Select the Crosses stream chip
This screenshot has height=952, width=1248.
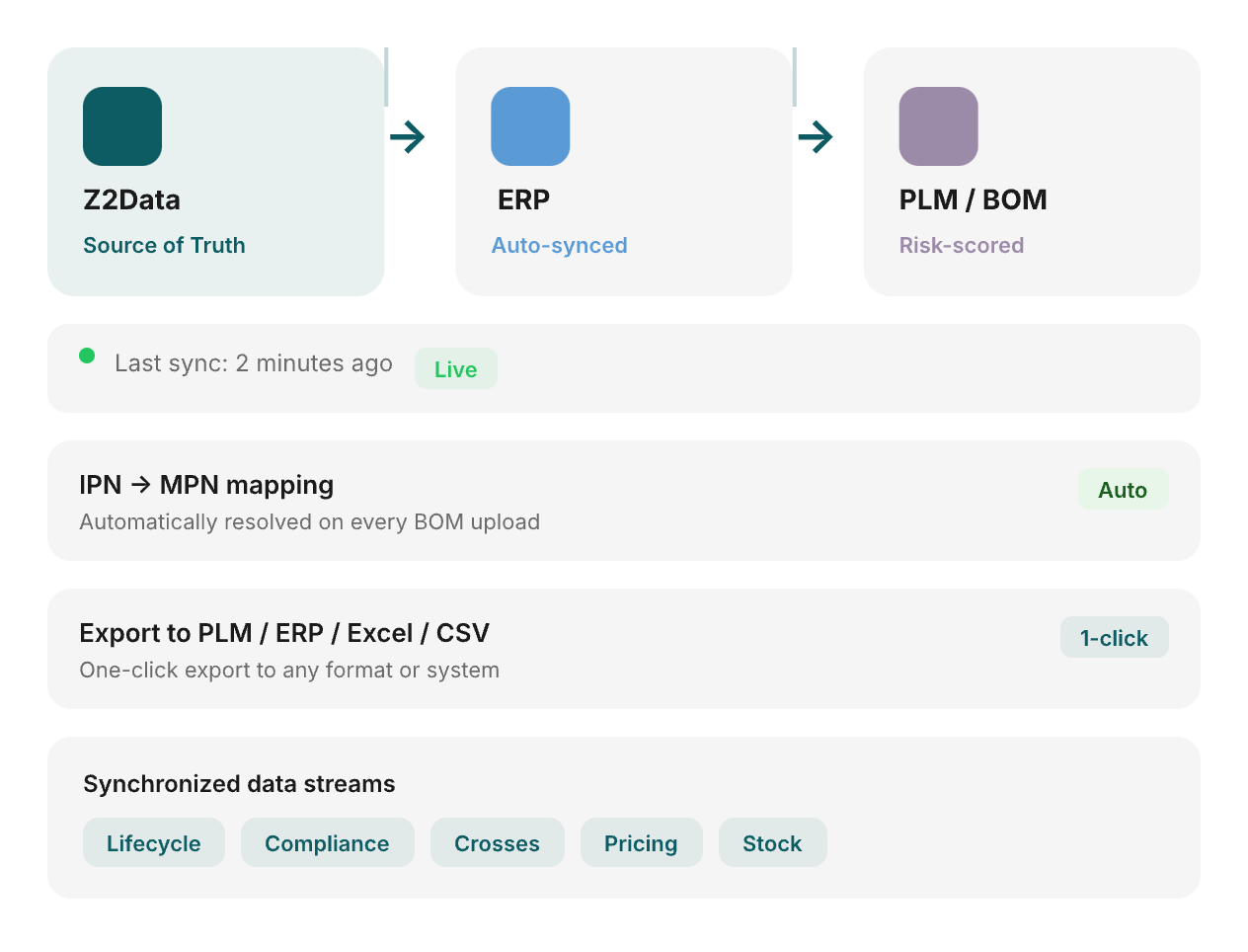498,842
